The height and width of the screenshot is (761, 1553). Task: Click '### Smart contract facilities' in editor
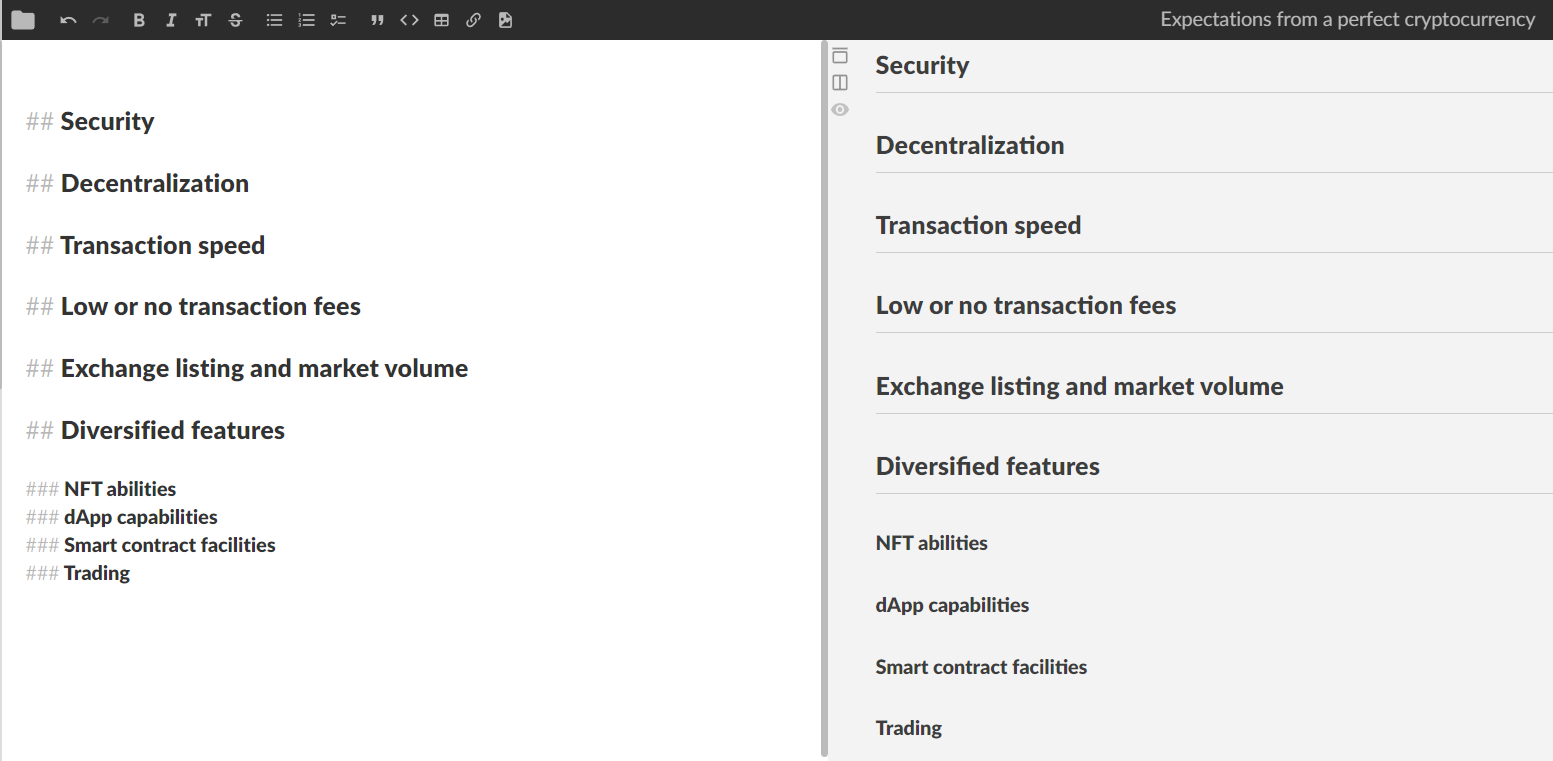pyautogui.click(x=151, y=545)
